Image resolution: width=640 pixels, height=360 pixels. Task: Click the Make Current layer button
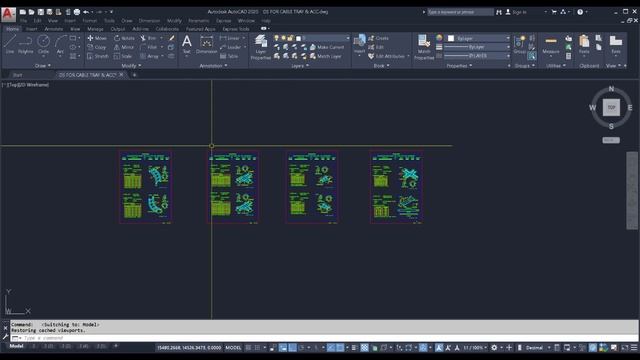pyautogui.click(x=327, y=47)
